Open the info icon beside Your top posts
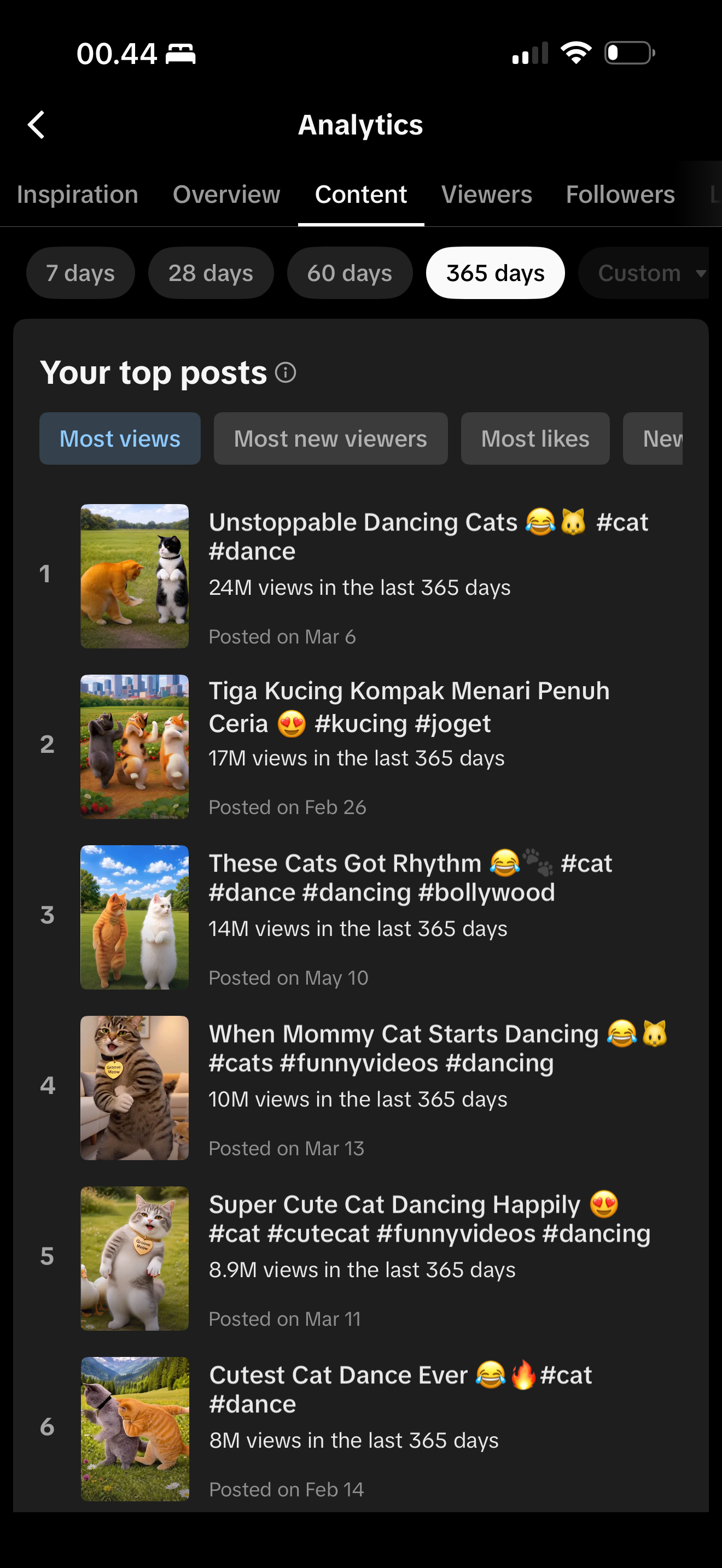 pos(286,372)
